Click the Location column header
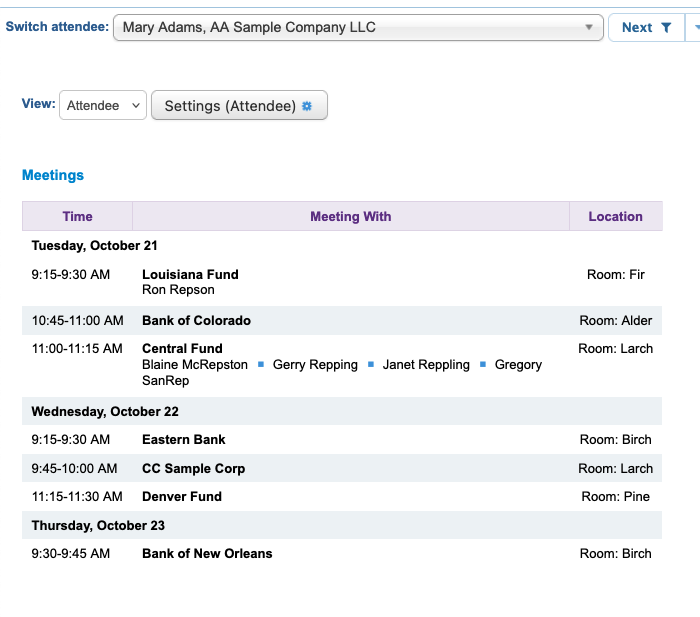 pos(615,216)
